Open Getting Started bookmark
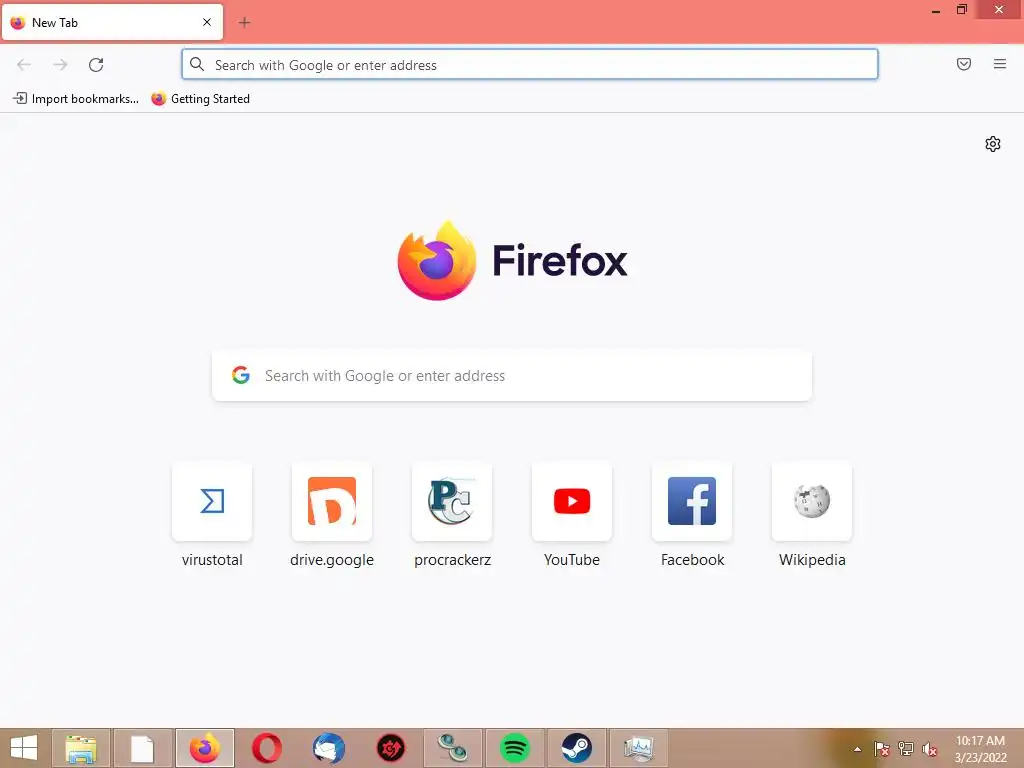Screen dimensions: 1024x768 200,99
